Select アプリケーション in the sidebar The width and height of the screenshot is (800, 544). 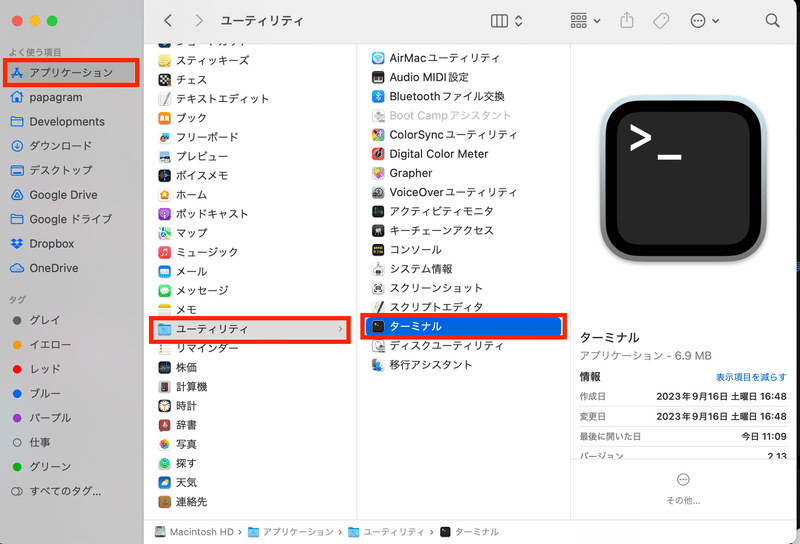[x=71, y=72]
